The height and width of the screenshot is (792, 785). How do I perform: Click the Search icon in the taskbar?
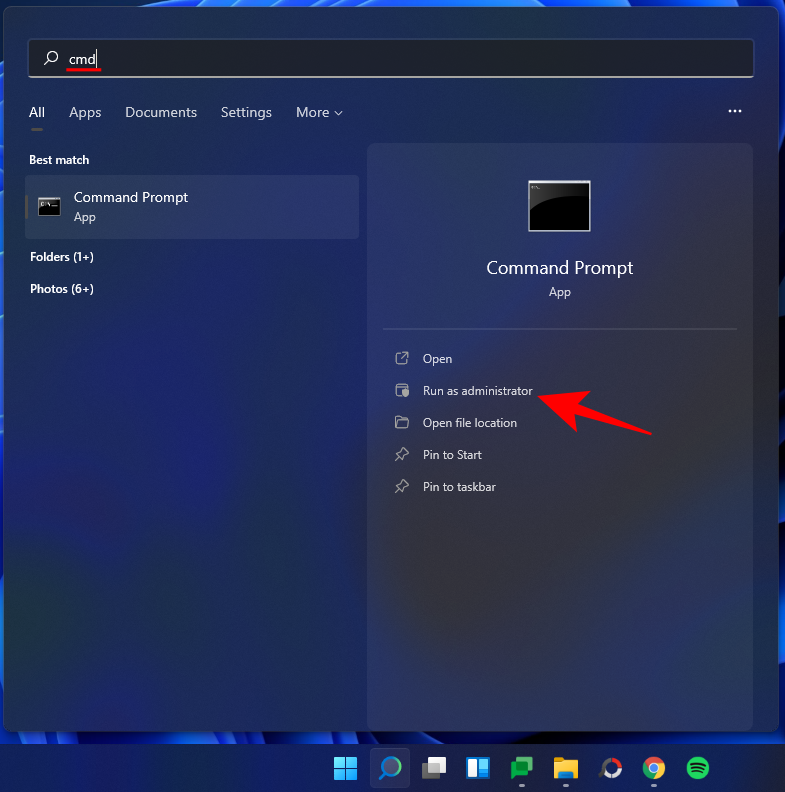tap(390, 768)
